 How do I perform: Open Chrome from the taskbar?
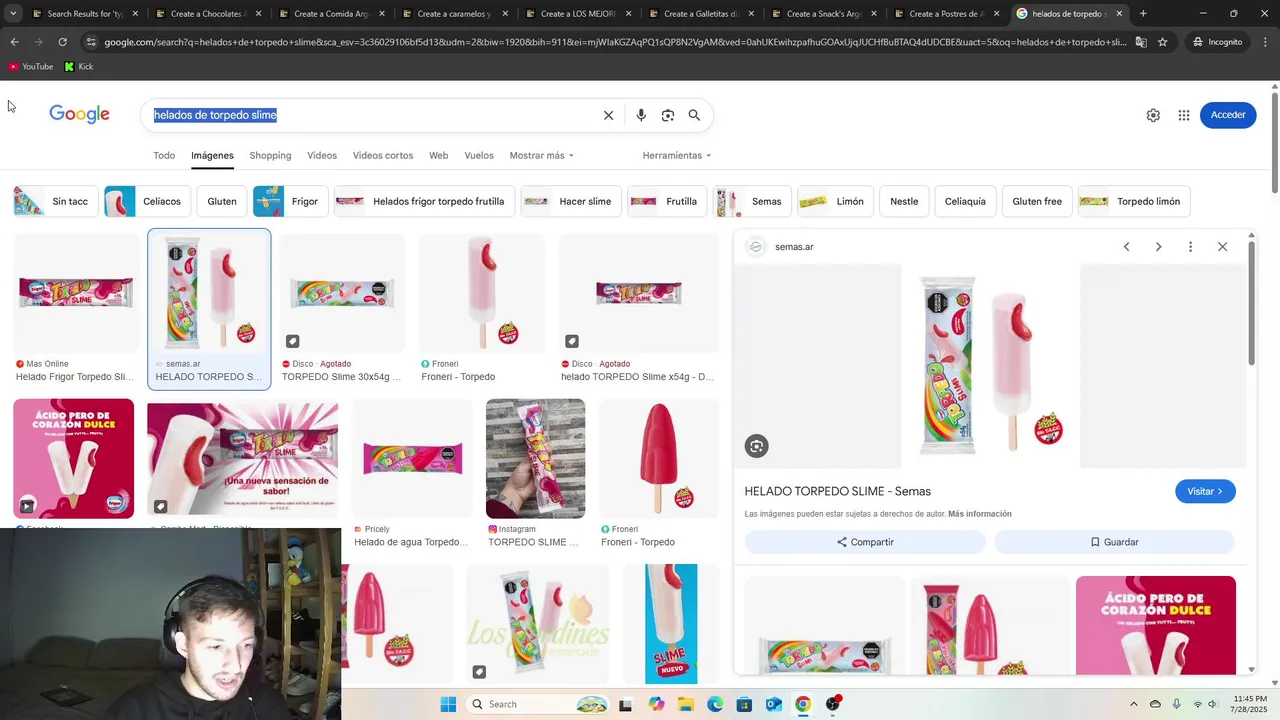pyautogui.click(x=802, y=704)
